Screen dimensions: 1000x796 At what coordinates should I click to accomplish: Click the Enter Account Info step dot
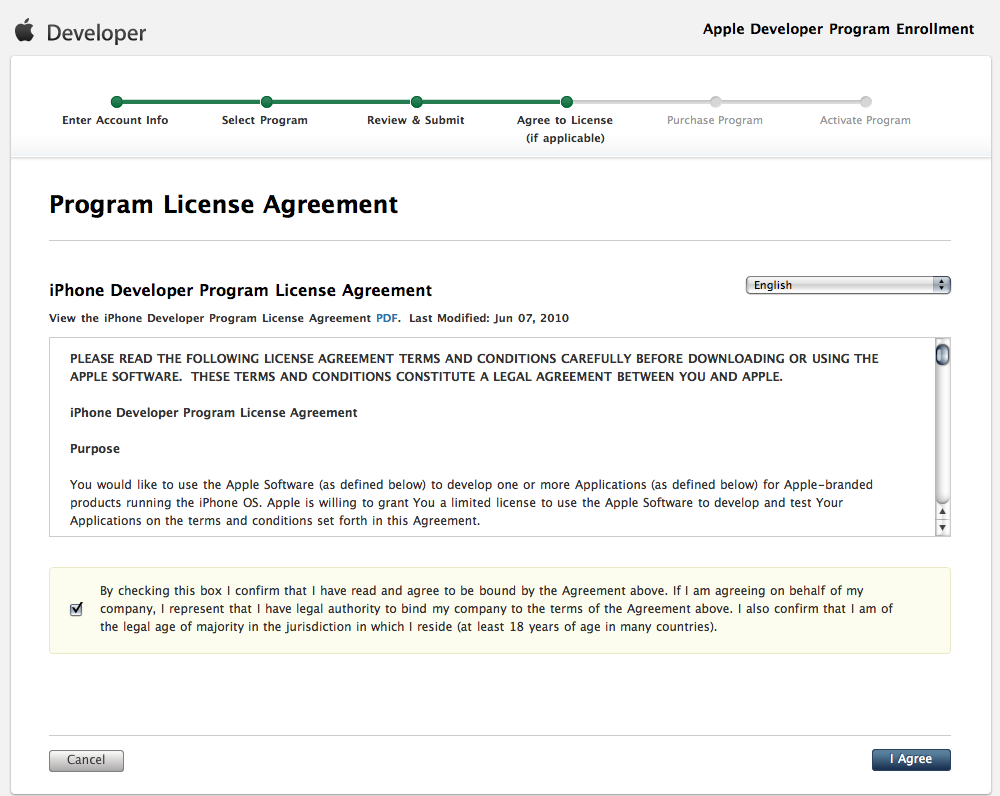tap(116, 102)
